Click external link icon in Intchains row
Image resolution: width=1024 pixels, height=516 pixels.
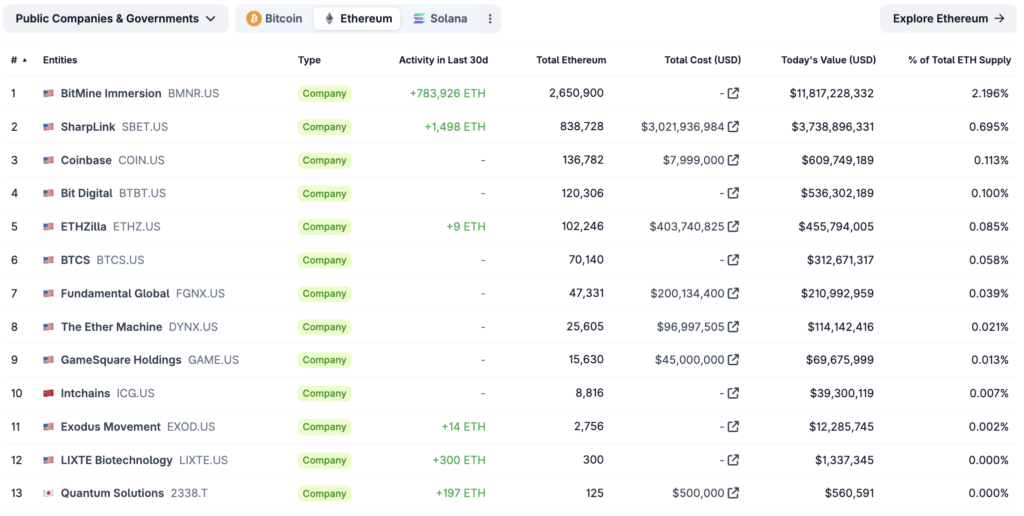pyautogui.click(x=733, y=393)
